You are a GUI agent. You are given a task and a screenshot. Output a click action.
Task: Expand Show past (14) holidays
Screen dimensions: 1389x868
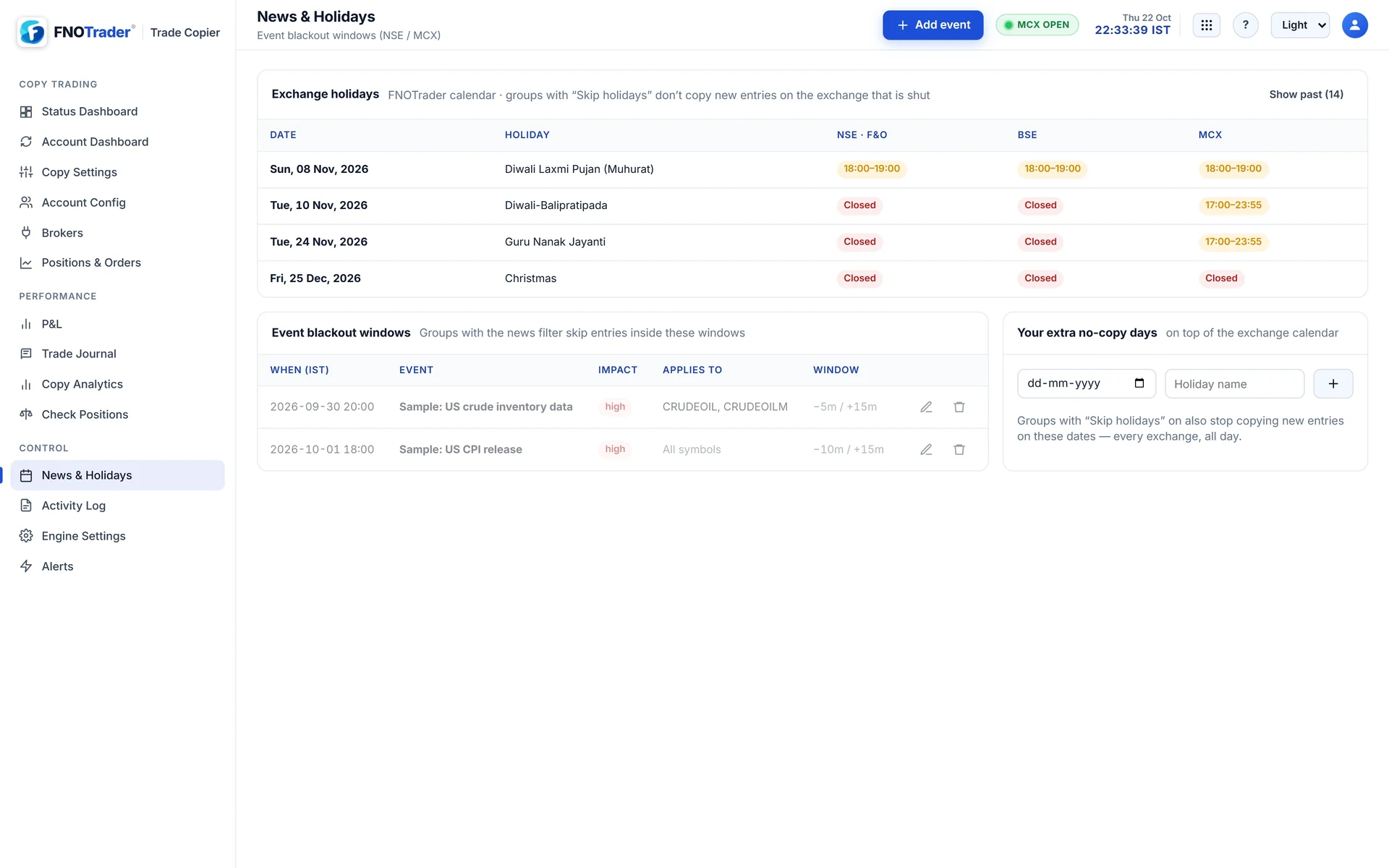(1306, 95)
